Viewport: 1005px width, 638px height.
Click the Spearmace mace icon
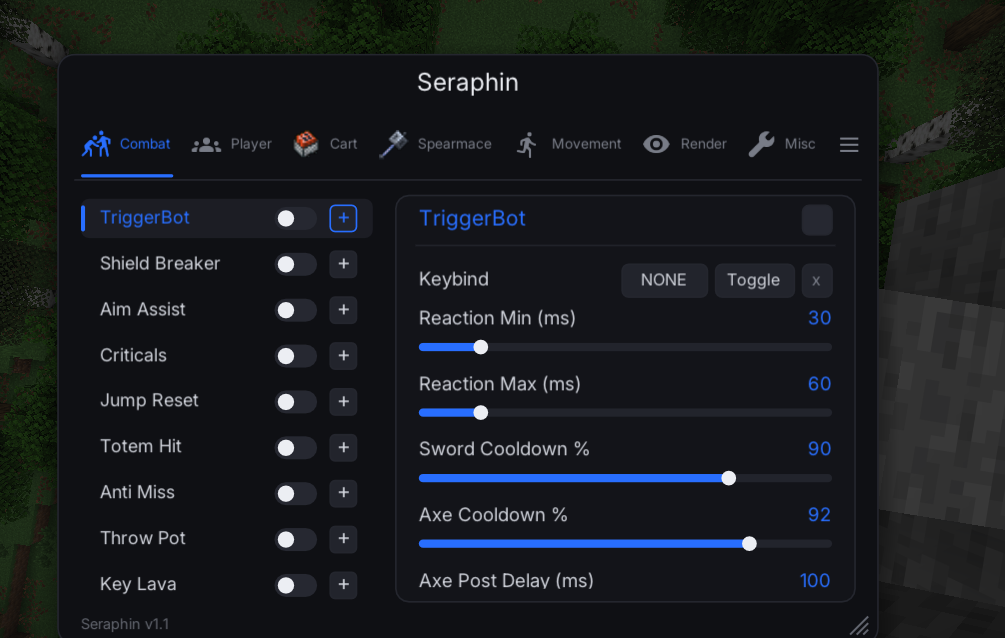point(393,144)
